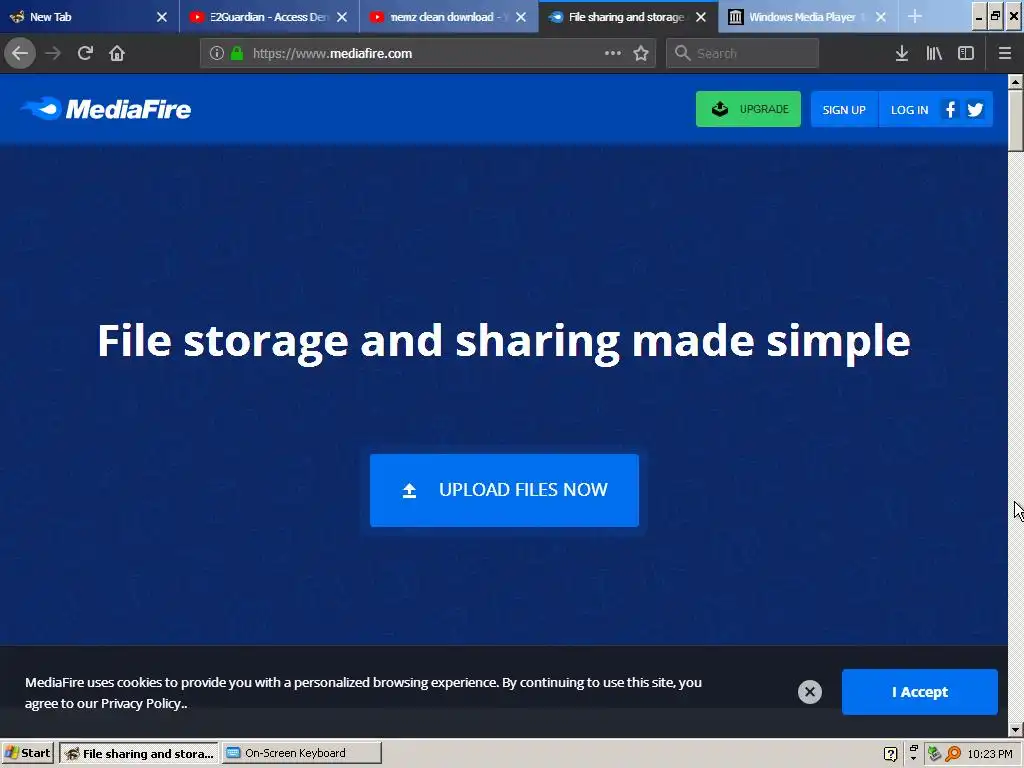This screenshot has height=768, width=1024.
Task: Accept cookies with I Accept button
Action: pos(920,692)
